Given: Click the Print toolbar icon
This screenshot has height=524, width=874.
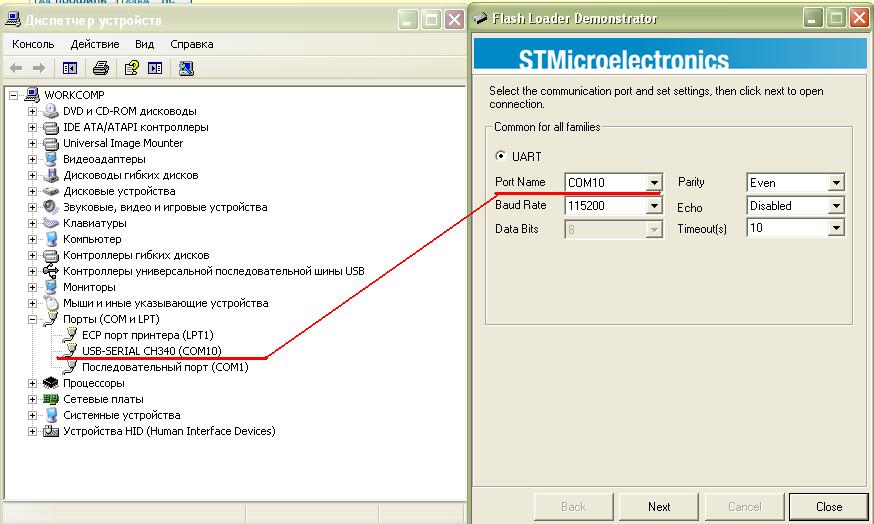Looking at the screenshot, I should [x=100, y=68].
